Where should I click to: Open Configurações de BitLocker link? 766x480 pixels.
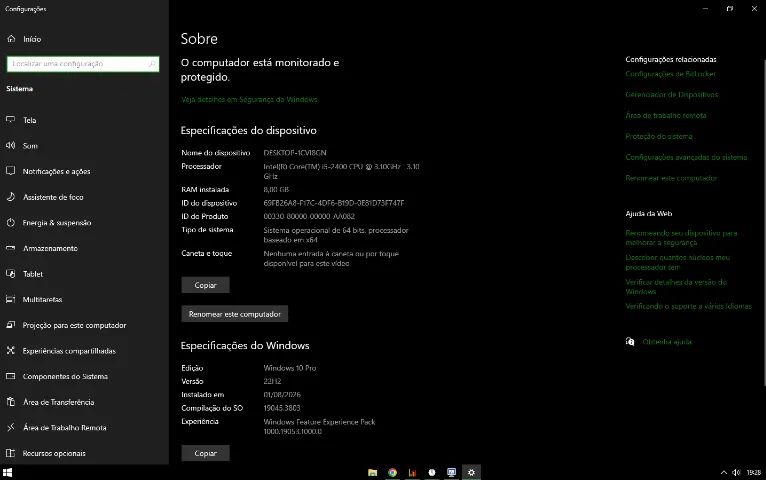point(670,74)
